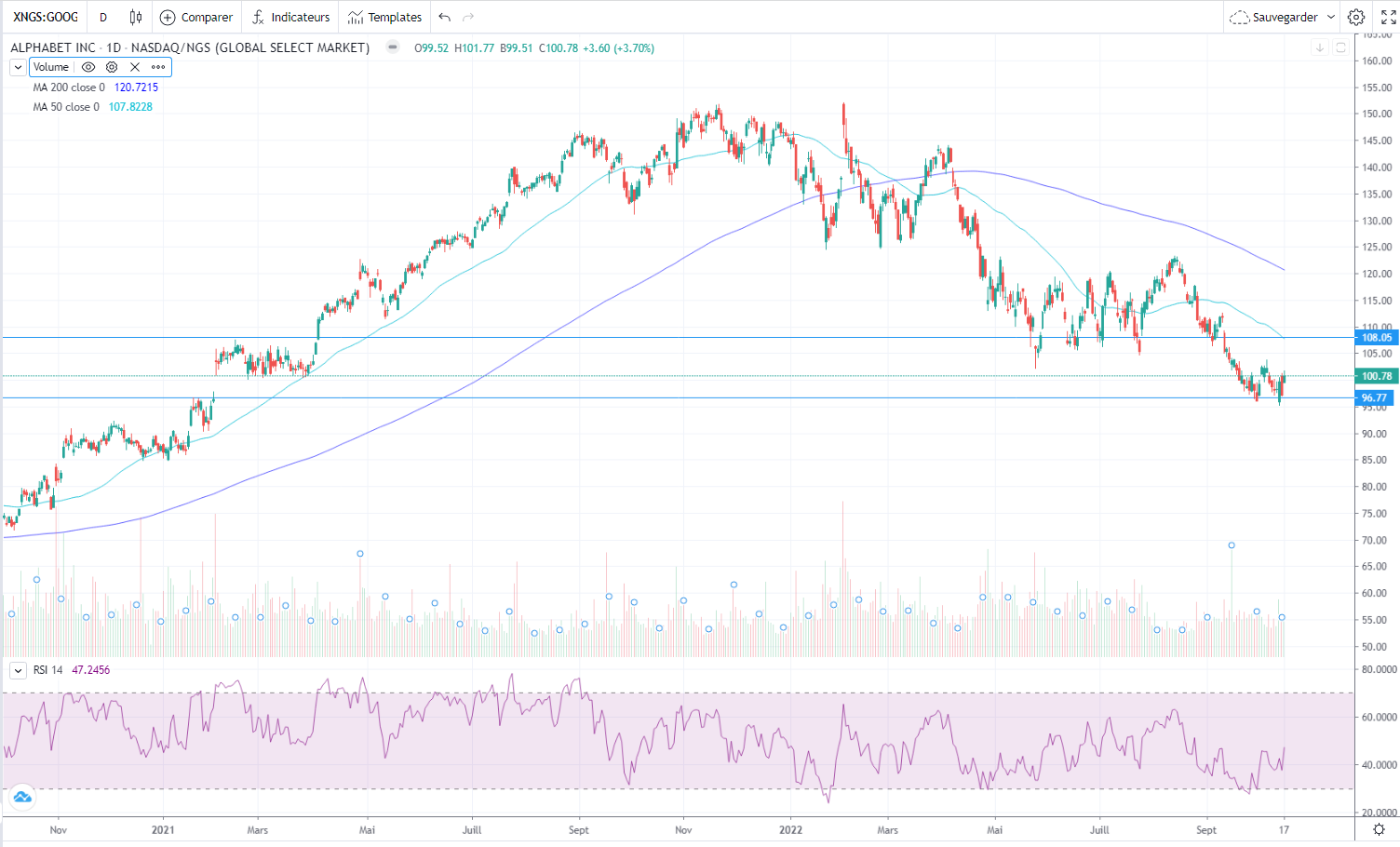Enter fullscreen mode with the expand icon
Image resolution: width=1400 pixels, height=847 pixels.
pyautogui.click(x=1388, y=17)
